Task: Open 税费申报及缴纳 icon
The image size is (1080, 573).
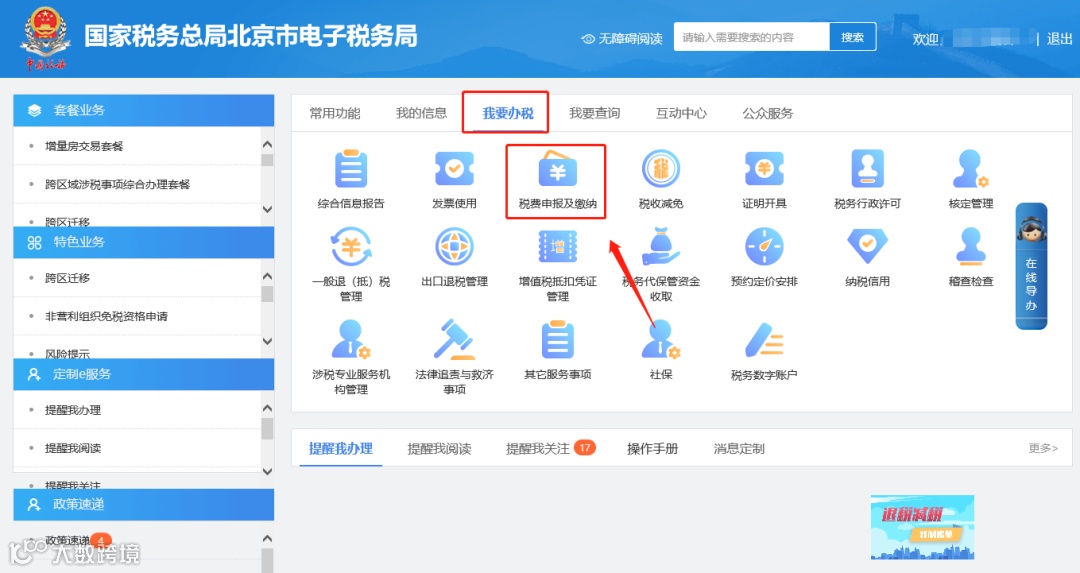Action: point(557,169)
